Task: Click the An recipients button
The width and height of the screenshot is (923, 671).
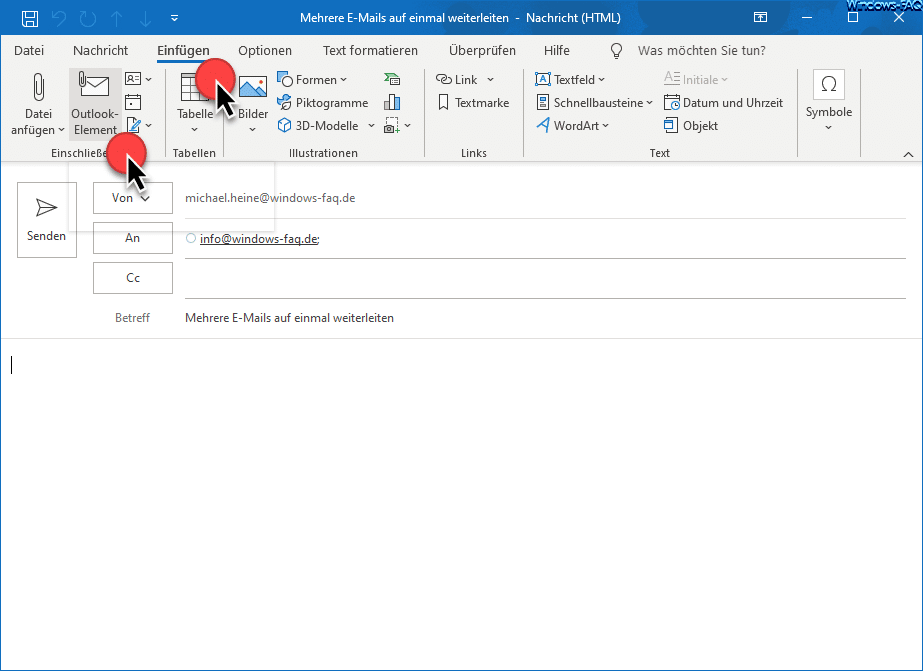Action: coord(132,238)
